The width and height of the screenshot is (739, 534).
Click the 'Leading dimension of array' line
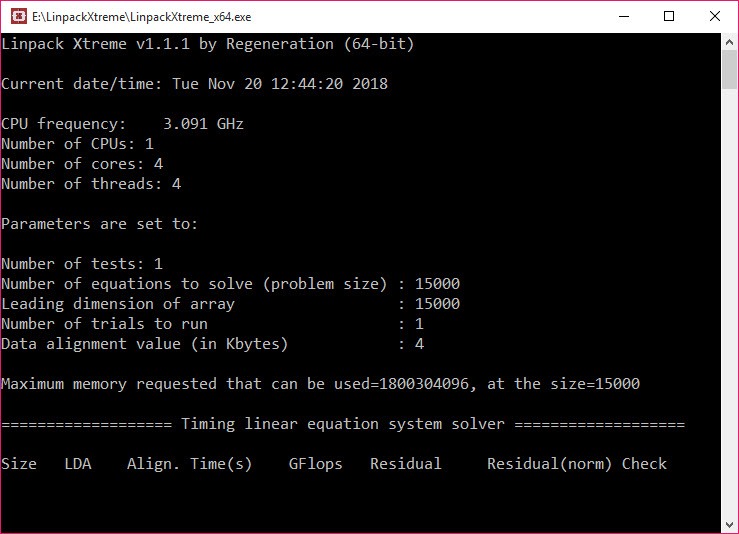coord(231,304)
